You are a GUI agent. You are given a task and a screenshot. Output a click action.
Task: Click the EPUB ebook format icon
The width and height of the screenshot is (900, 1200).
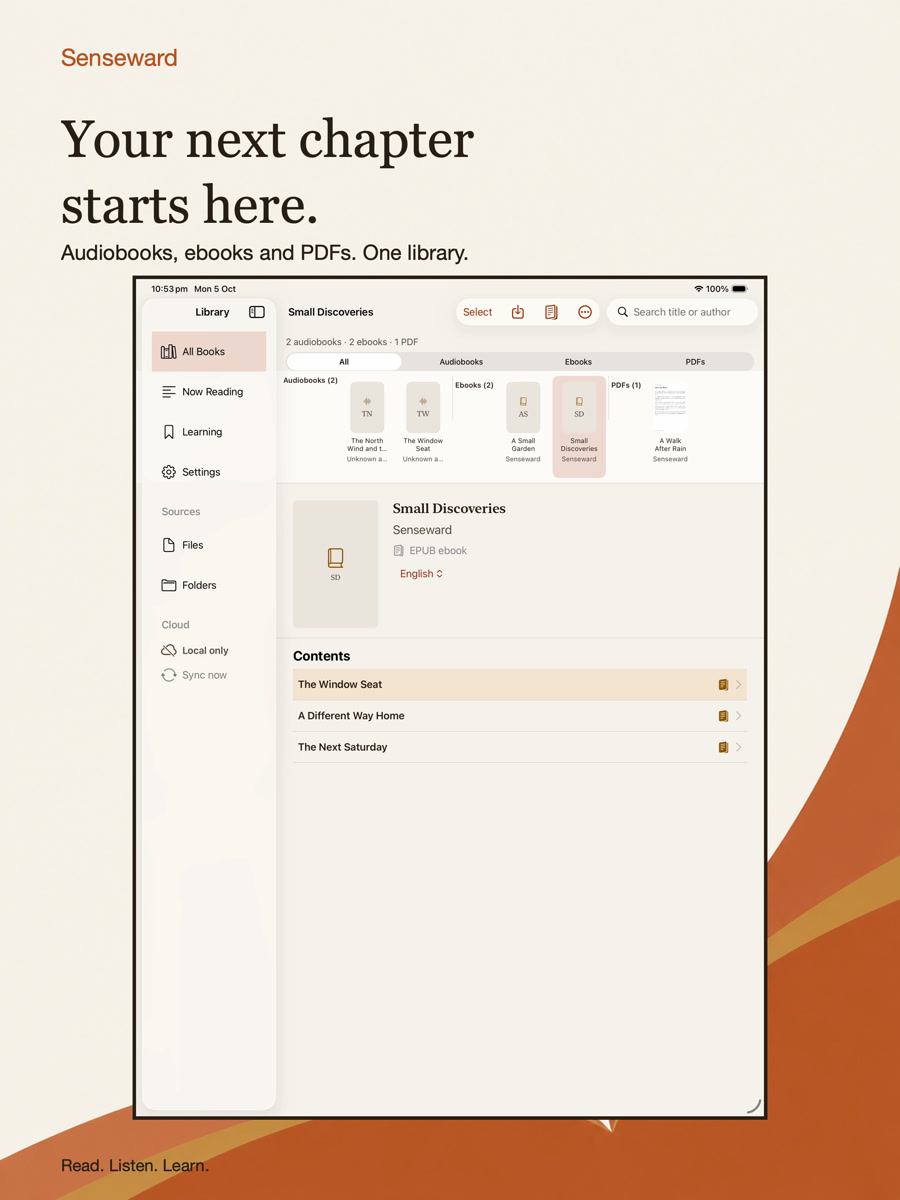[x=399, y=551]
